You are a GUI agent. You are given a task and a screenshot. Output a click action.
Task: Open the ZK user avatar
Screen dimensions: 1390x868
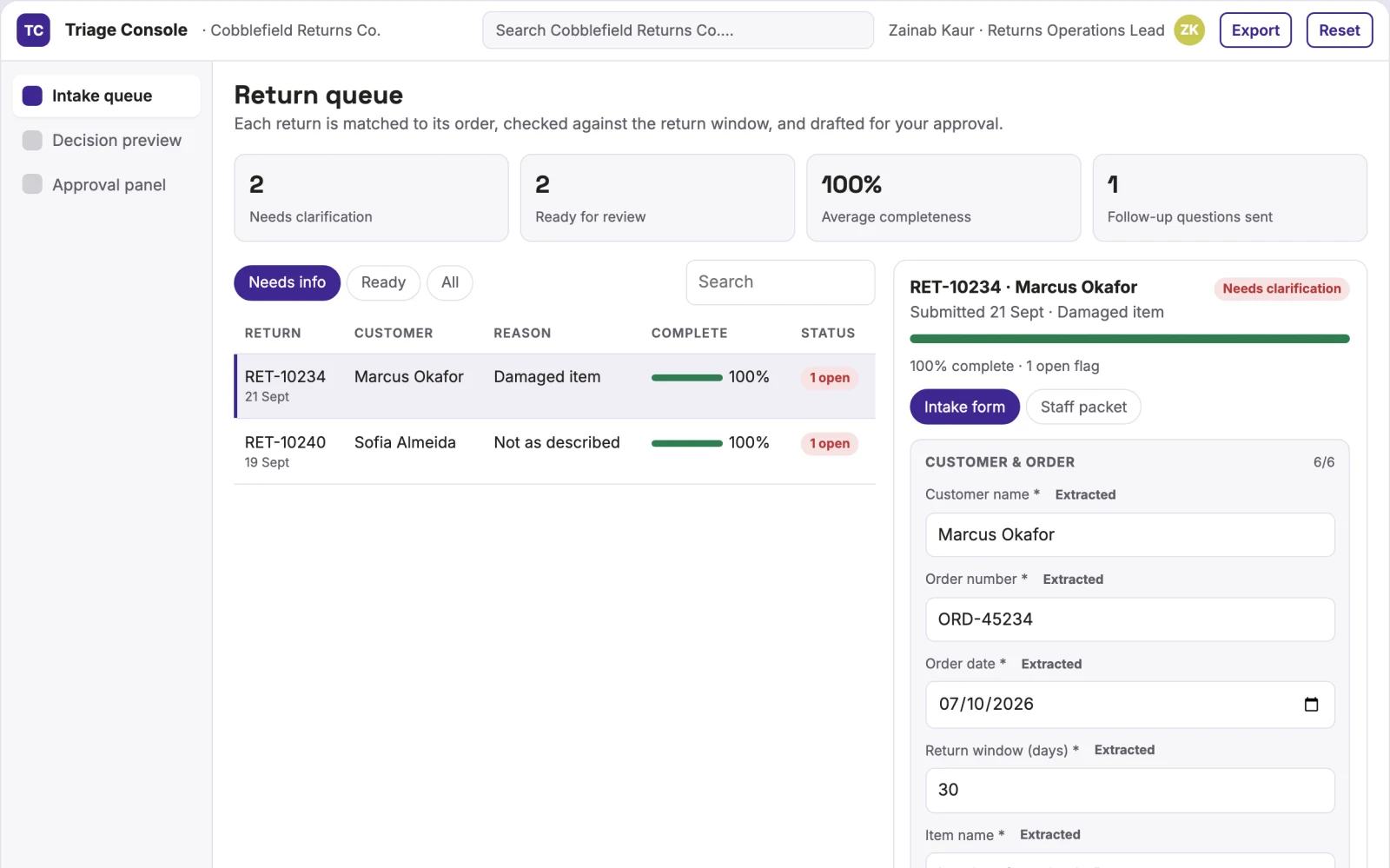1189,30
